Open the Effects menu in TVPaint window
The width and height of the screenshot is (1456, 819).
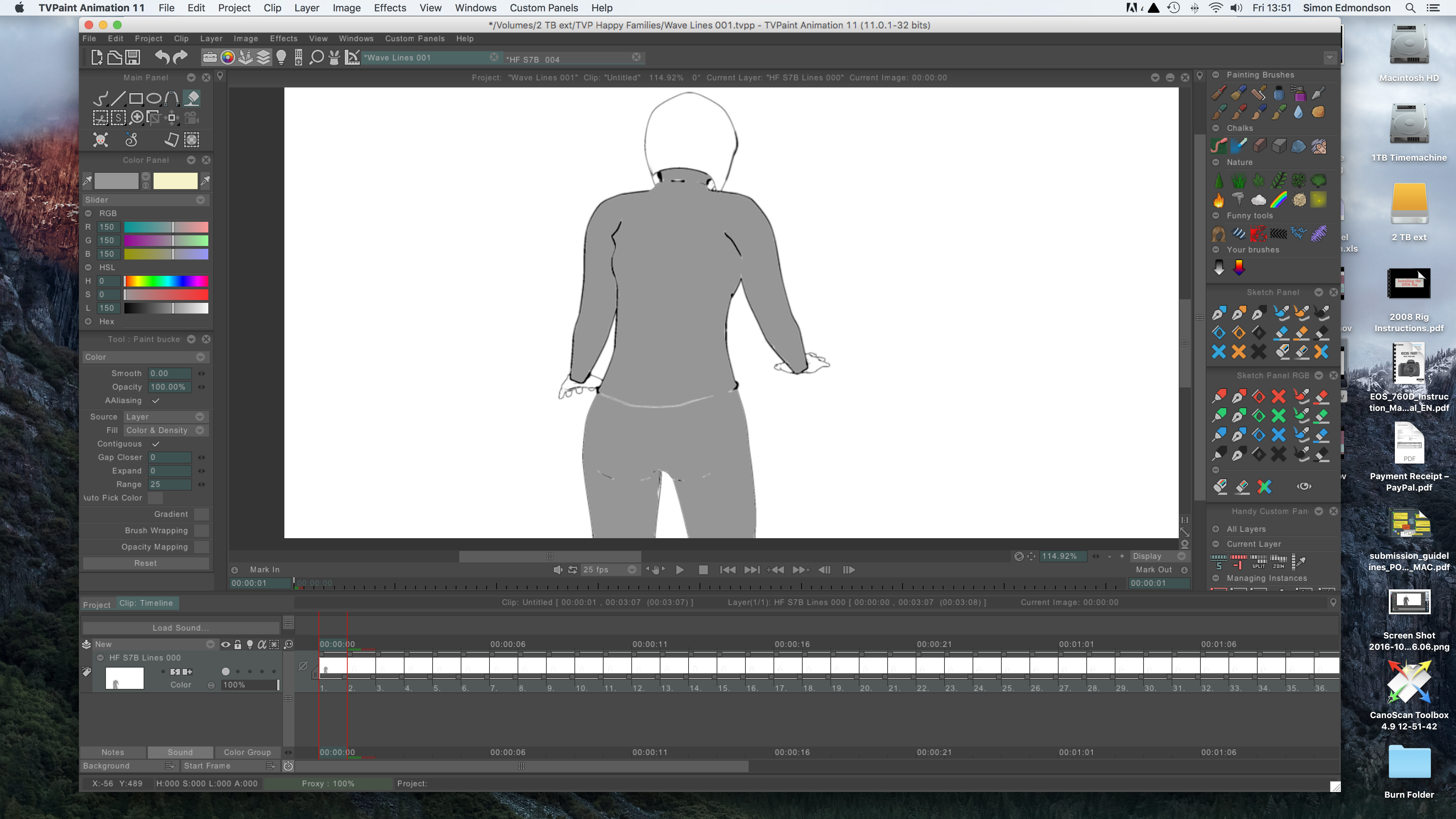283,38
